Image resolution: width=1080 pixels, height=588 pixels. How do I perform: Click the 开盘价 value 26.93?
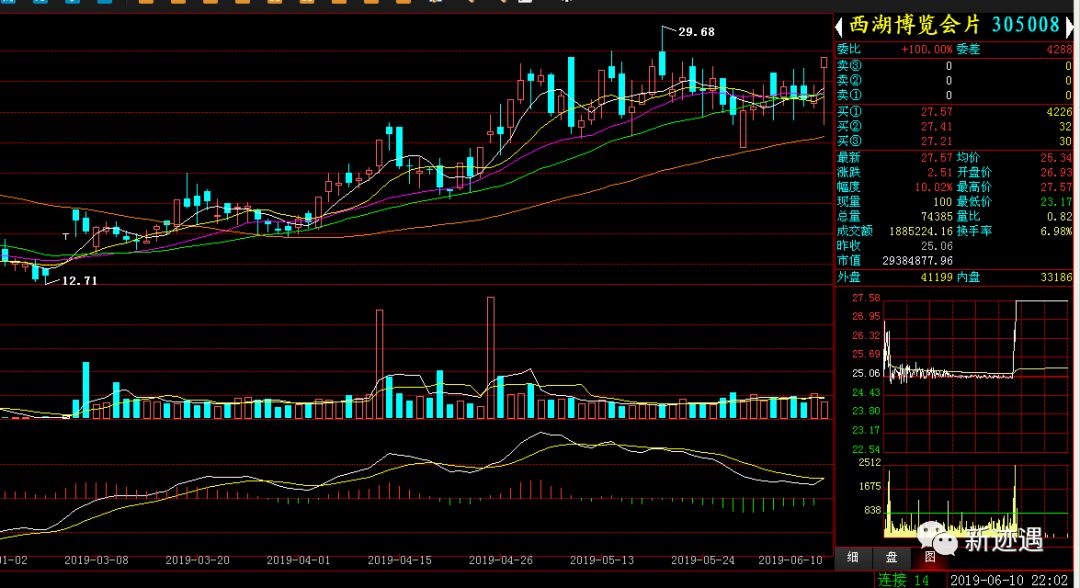(1057, 173)
